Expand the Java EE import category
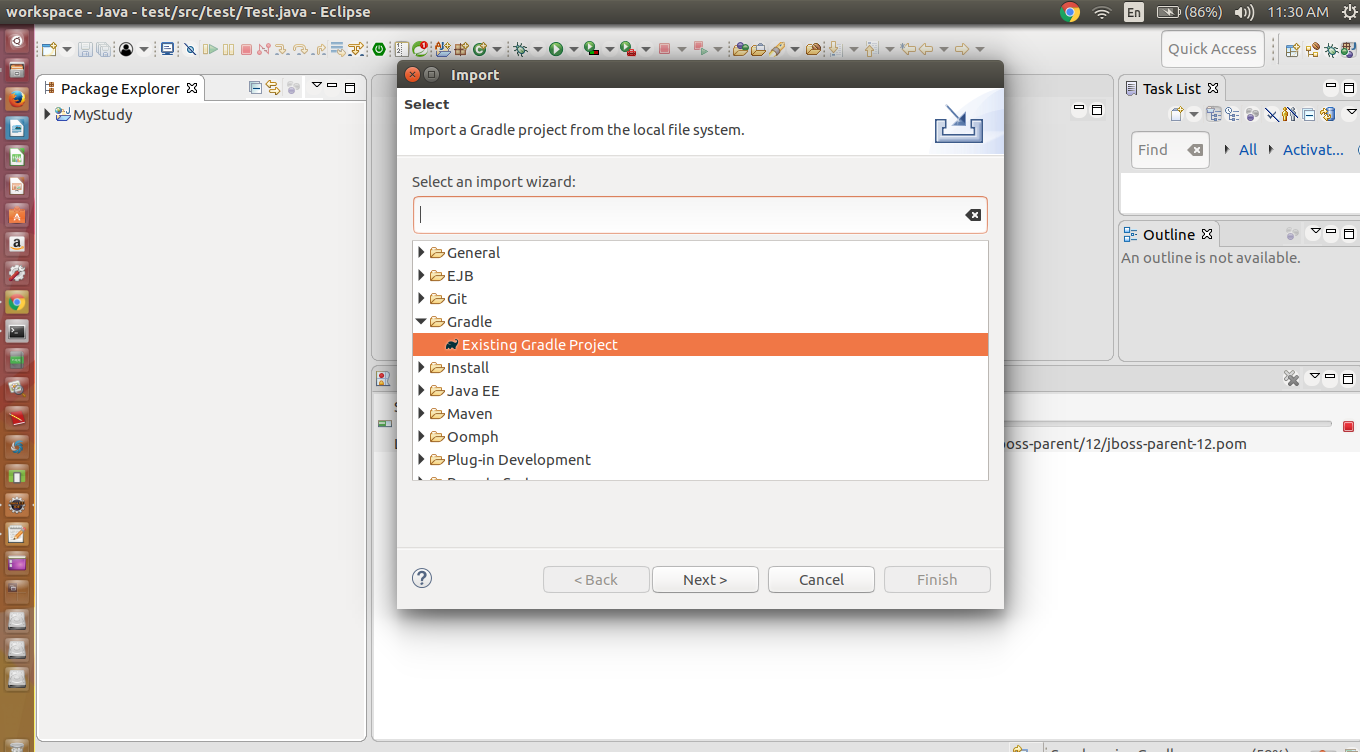1360x752 pixels. pyautogui.click(x=421, y=390)
